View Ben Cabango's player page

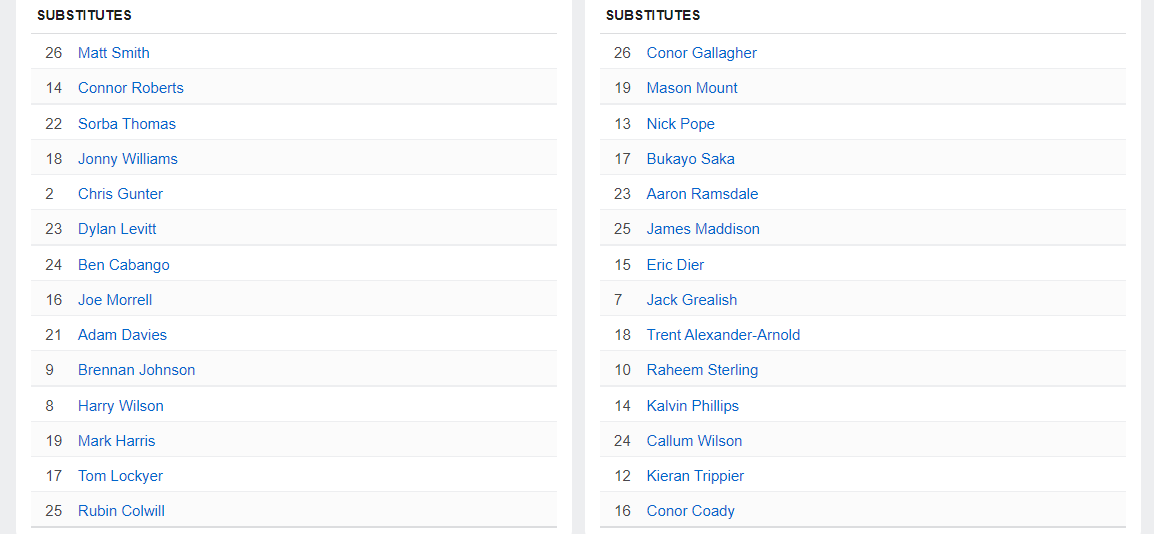coord(123,265)
